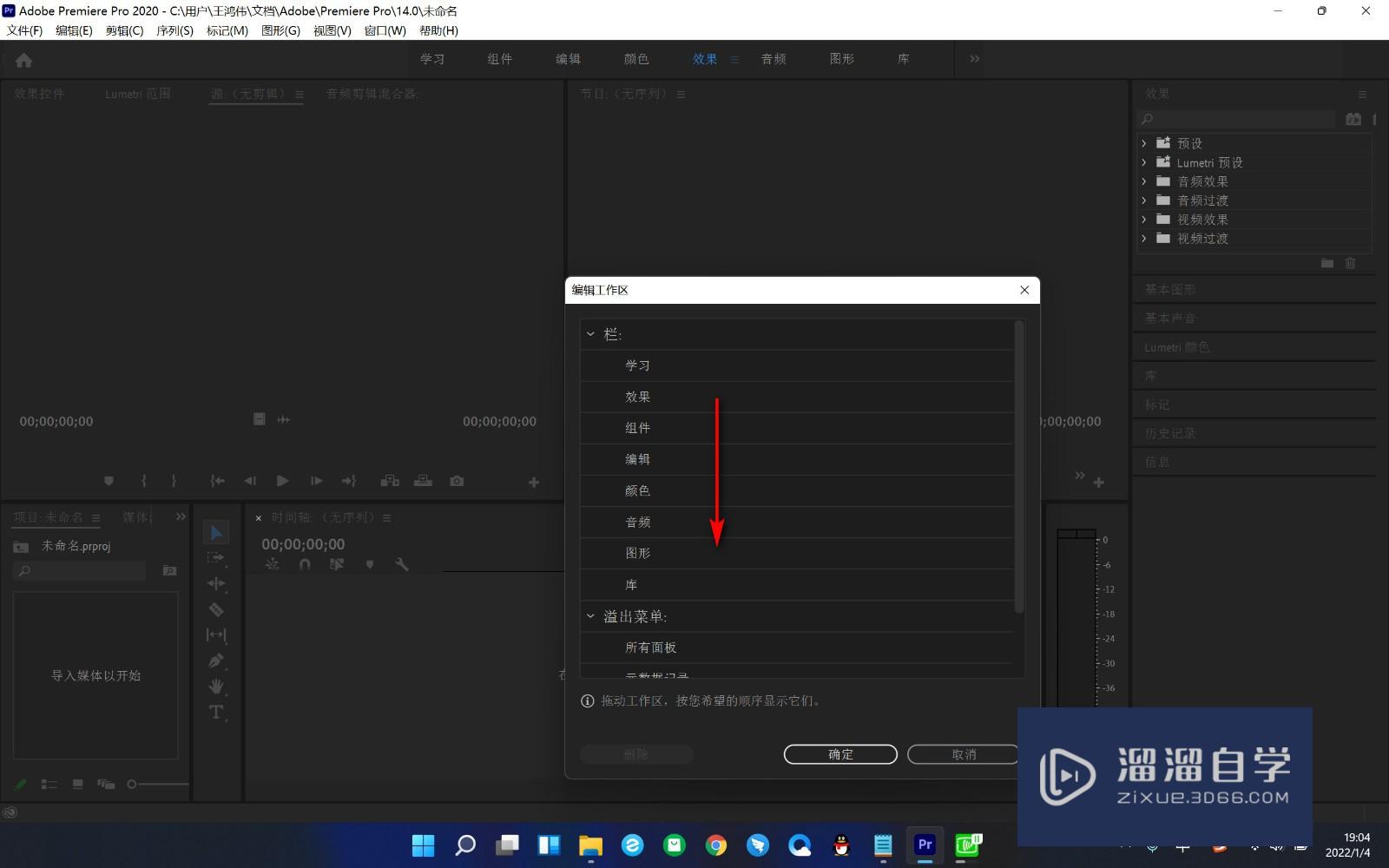Toggle Linked Selection in timeline

point(337,564)
